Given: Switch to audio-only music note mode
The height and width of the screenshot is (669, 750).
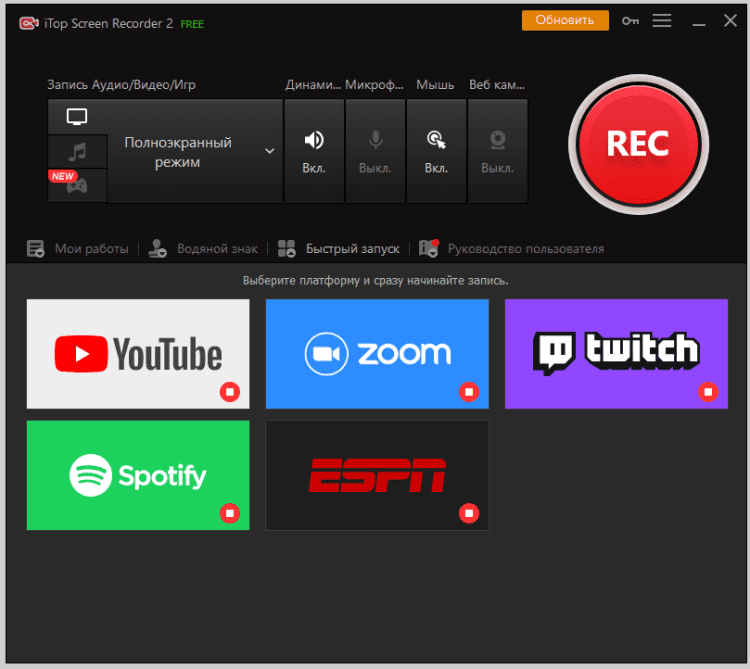Looking at the screenshot, I should click(77, 152).
